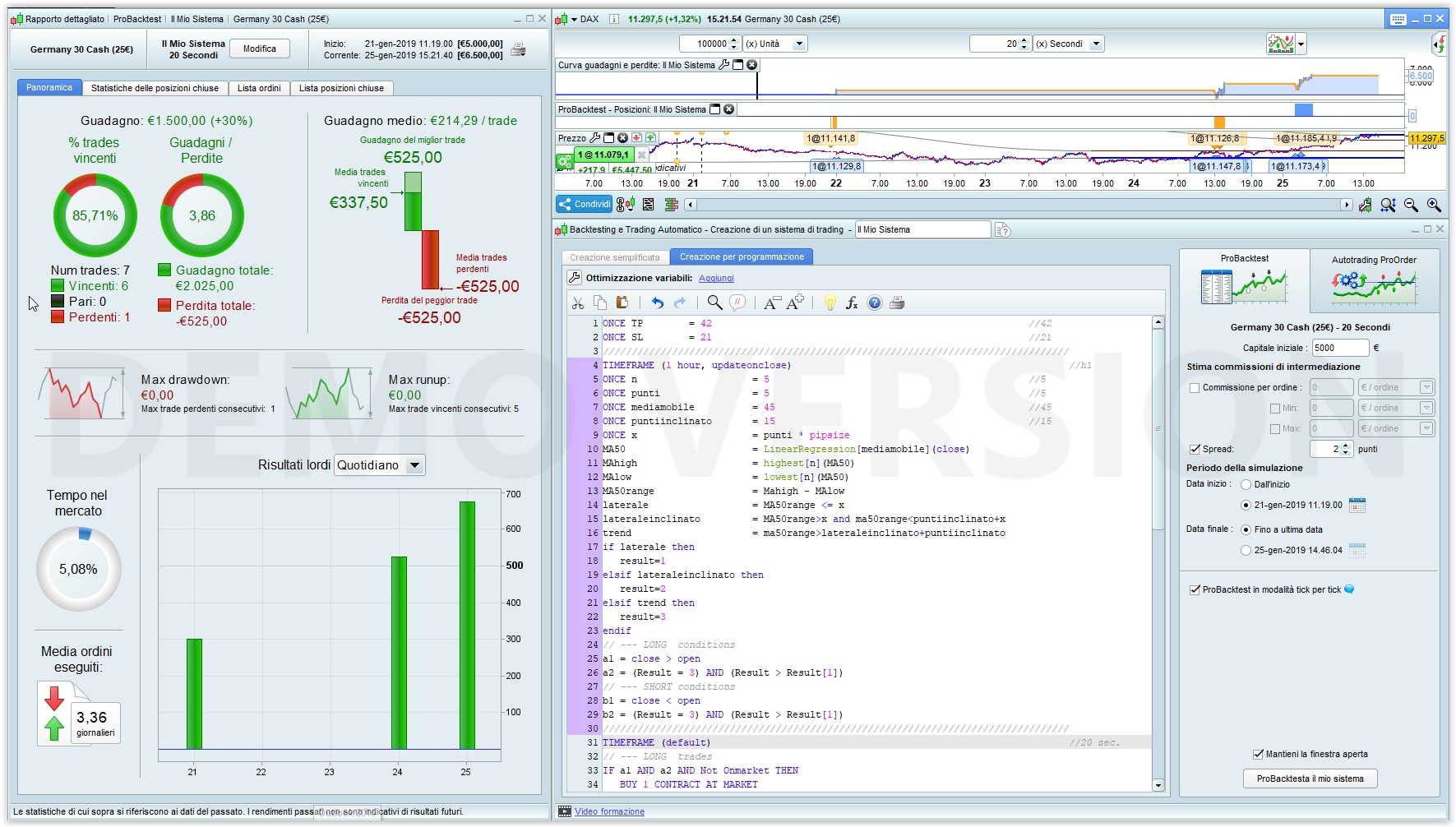Uncheck the Spread checkbox
This screenshot has height=827, width=1456.
(1195, 450)
